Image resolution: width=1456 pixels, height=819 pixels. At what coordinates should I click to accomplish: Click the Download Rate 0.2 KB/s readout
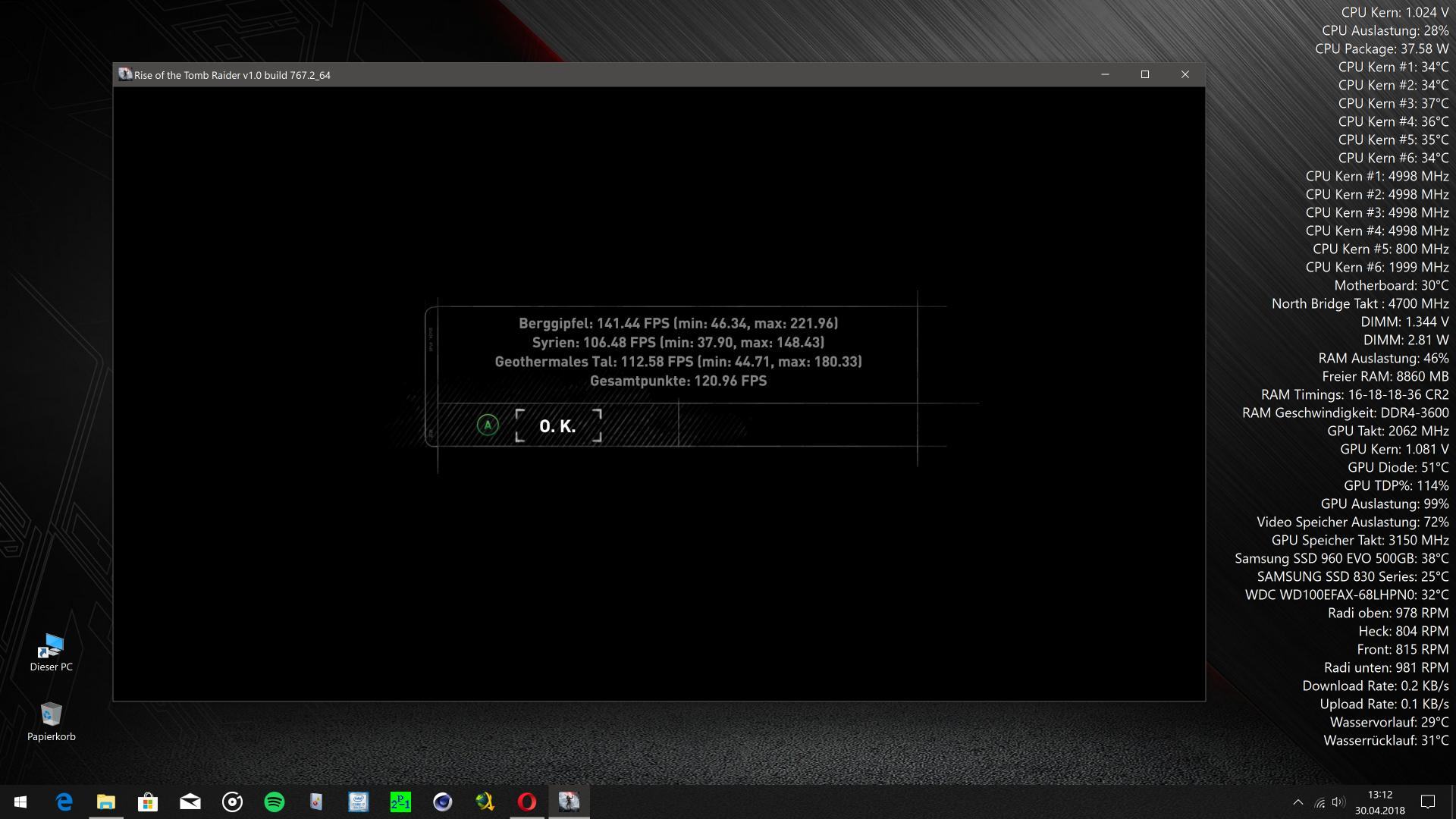point(1376,686)
